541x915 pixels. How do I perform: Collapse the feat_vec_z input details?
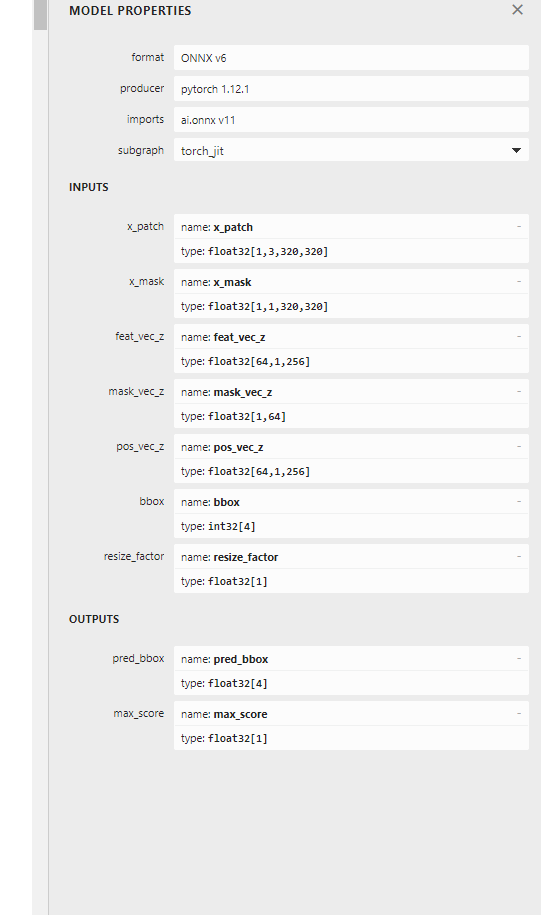(x=518, y=336)
